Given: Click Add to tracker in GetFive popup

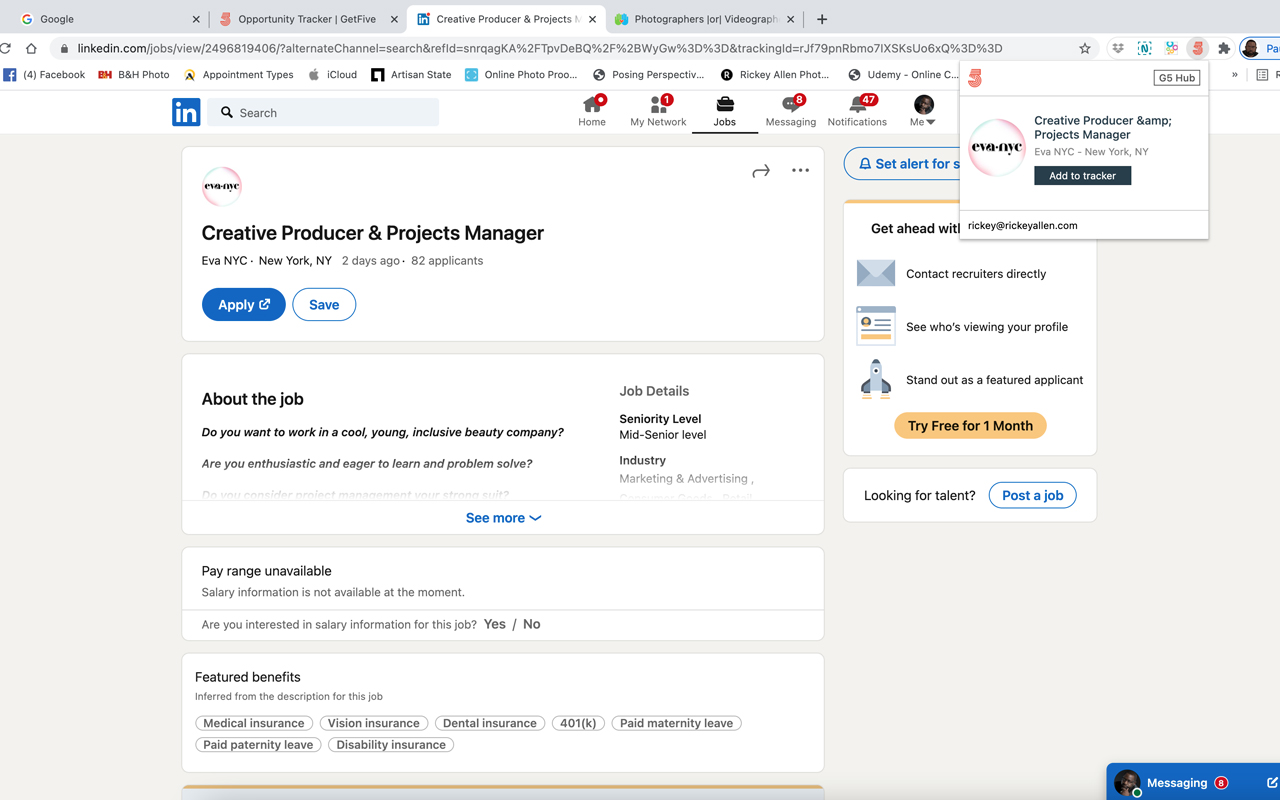Looking at the screenshot, I should click(x=1082, y=176).
